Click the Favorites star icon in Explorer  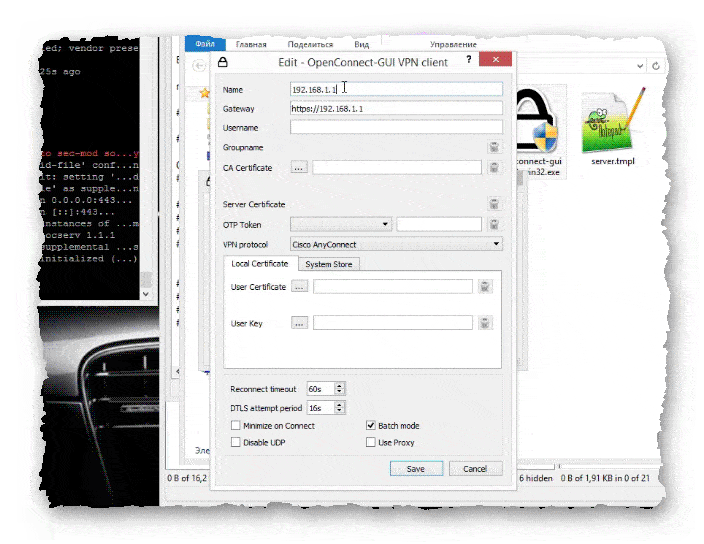[x=205, y=93]
